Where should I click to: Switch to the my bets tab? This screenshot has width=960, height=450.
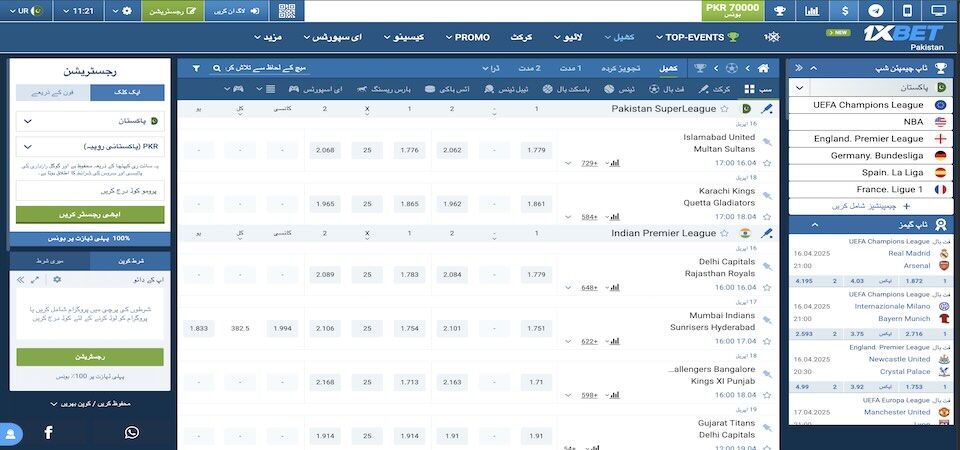point(50,261)
